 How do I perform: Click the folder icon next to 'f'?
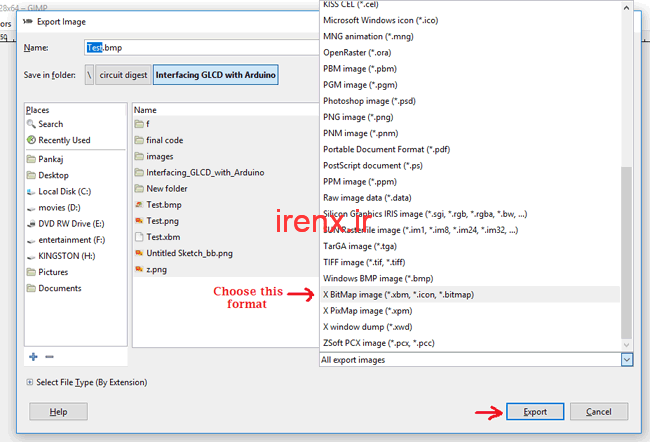139,124
